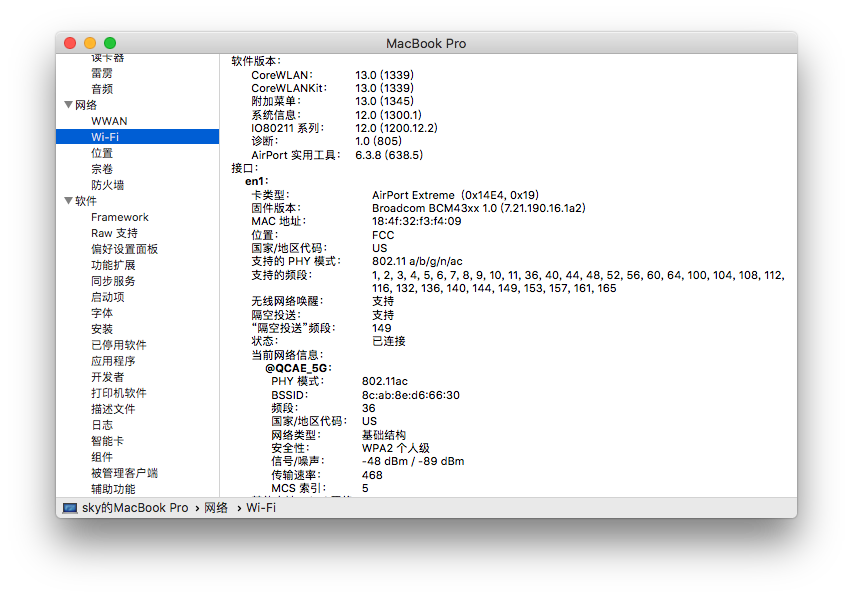The width and height of the screenshot is (853, 598).
Task: Click the 已连接 status value
Action: point(388,341)
